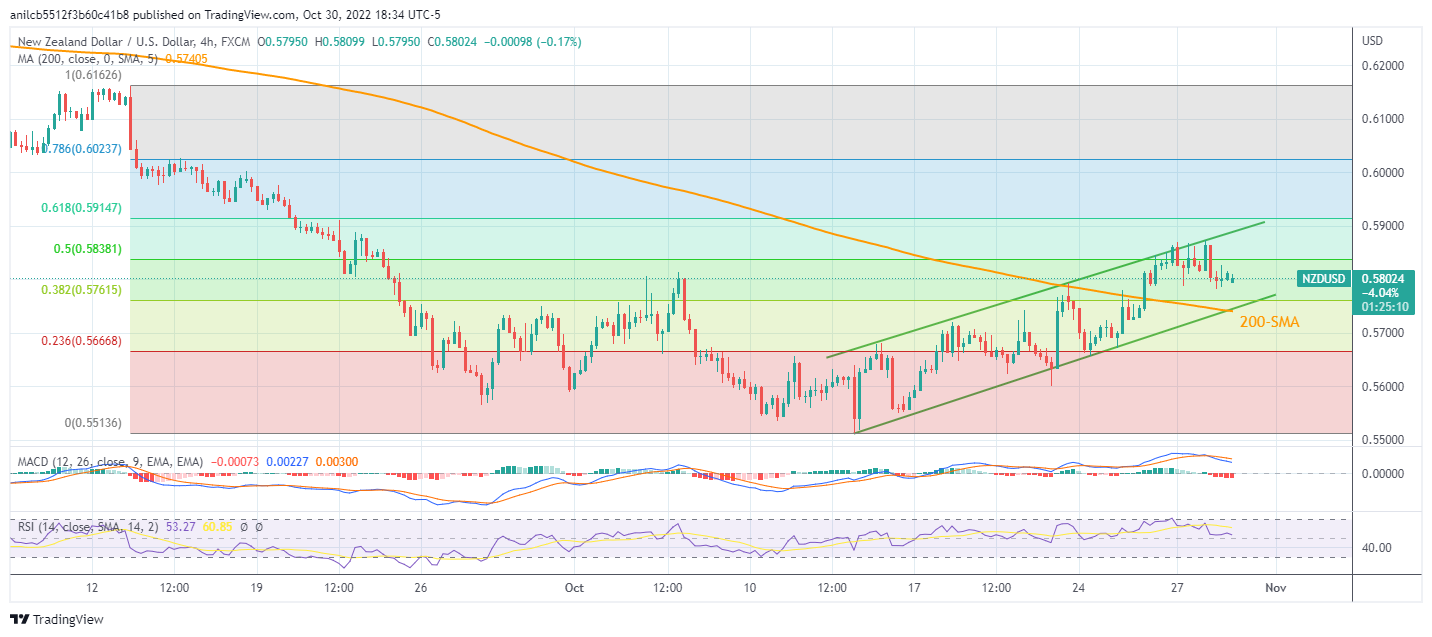Select the 0.382 (0.57615) Fibonacci label
The height and width of the screenshot is (637, 1432).
pyautogui.click(x=81, y=290)
